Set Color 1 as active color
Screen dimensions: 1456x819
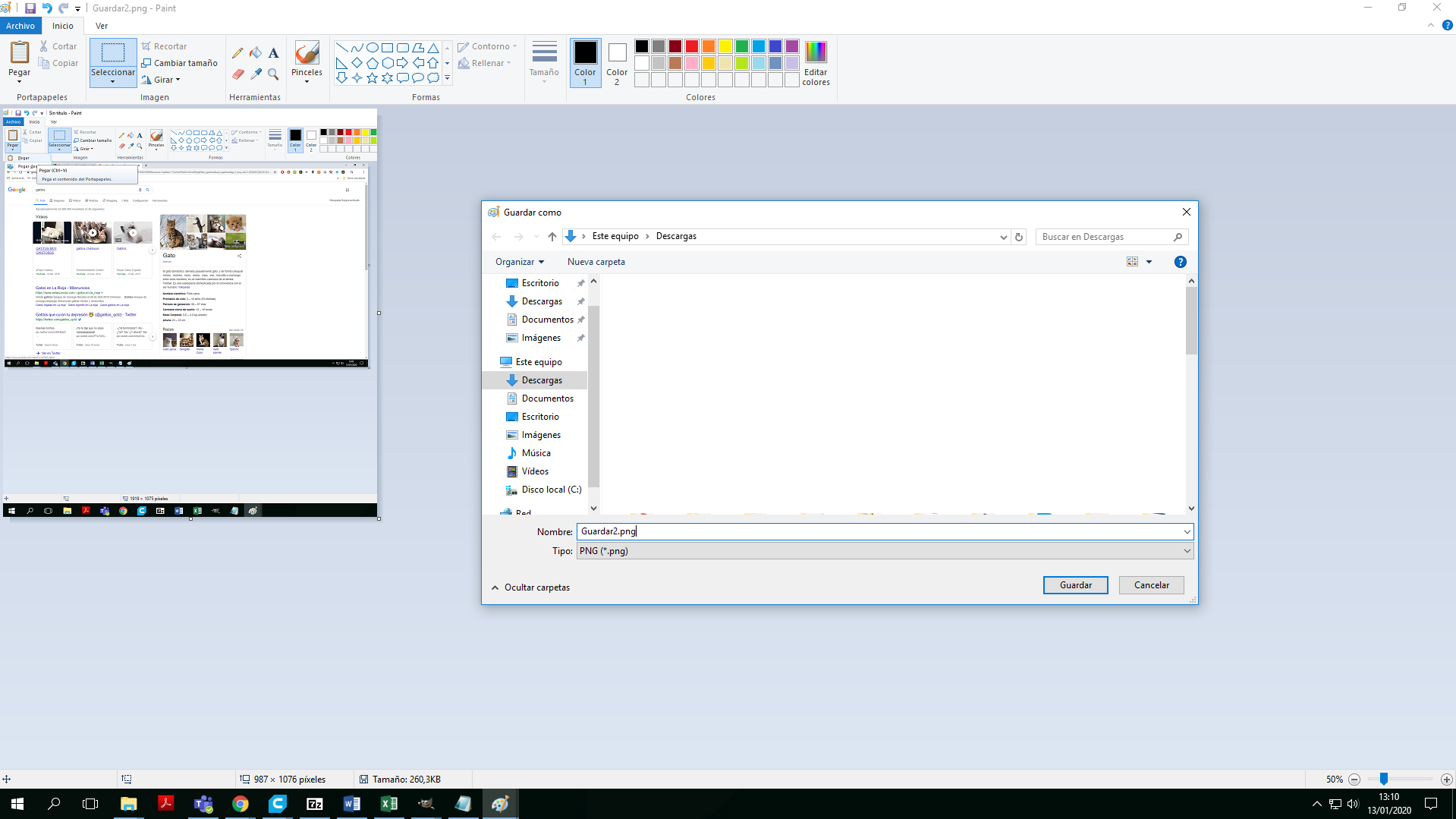click(x=585, y=62)
